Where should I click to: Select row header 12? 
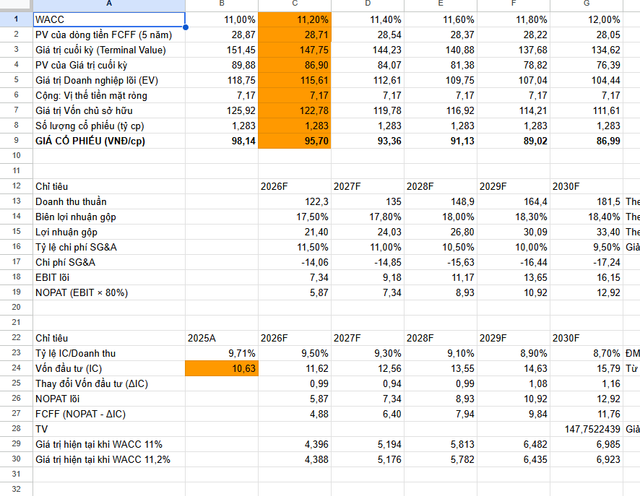pyautogui.click(x=16, y=187)
